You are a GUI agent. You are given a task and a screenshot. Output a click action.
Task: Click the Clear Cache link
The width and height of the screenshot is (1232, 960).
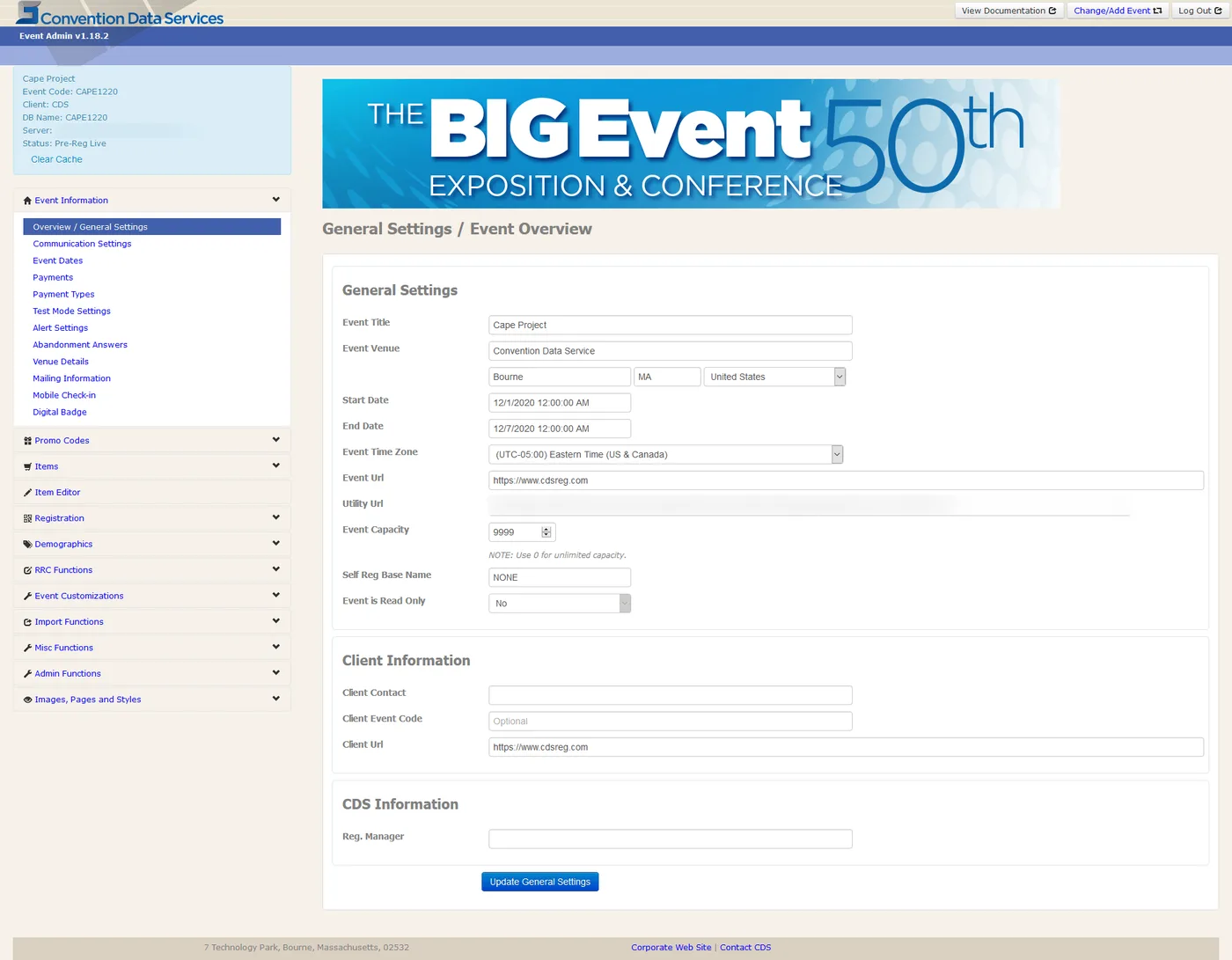click(56, 159)
